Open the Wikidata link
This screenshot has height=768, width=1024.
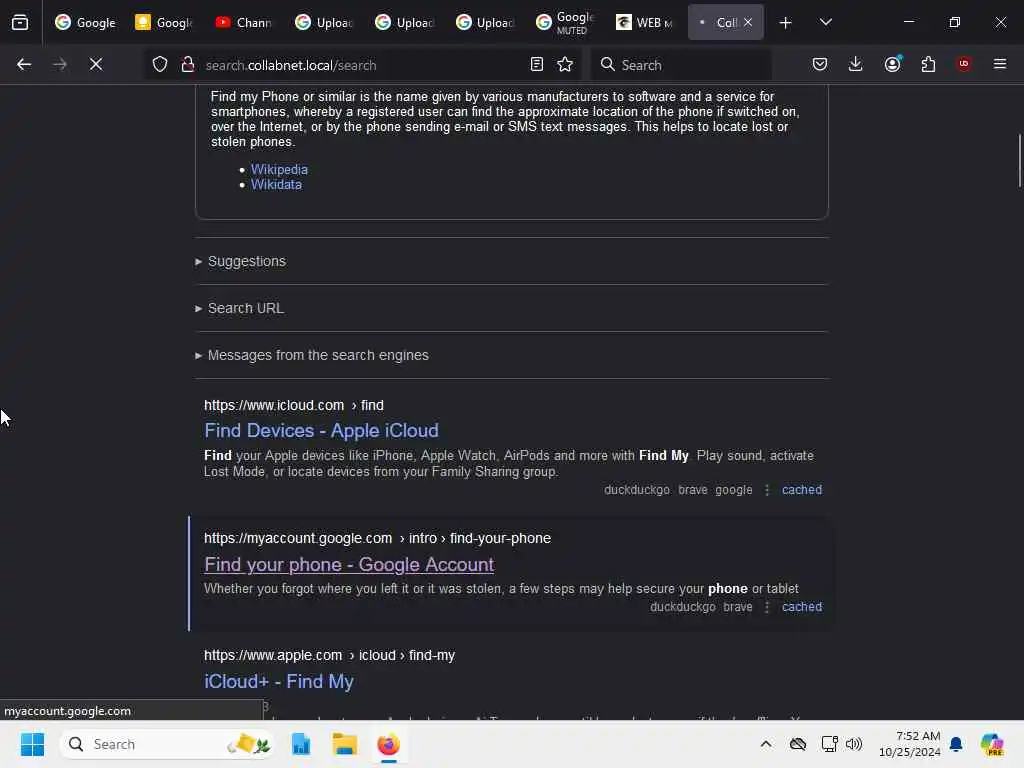[276, 185]
